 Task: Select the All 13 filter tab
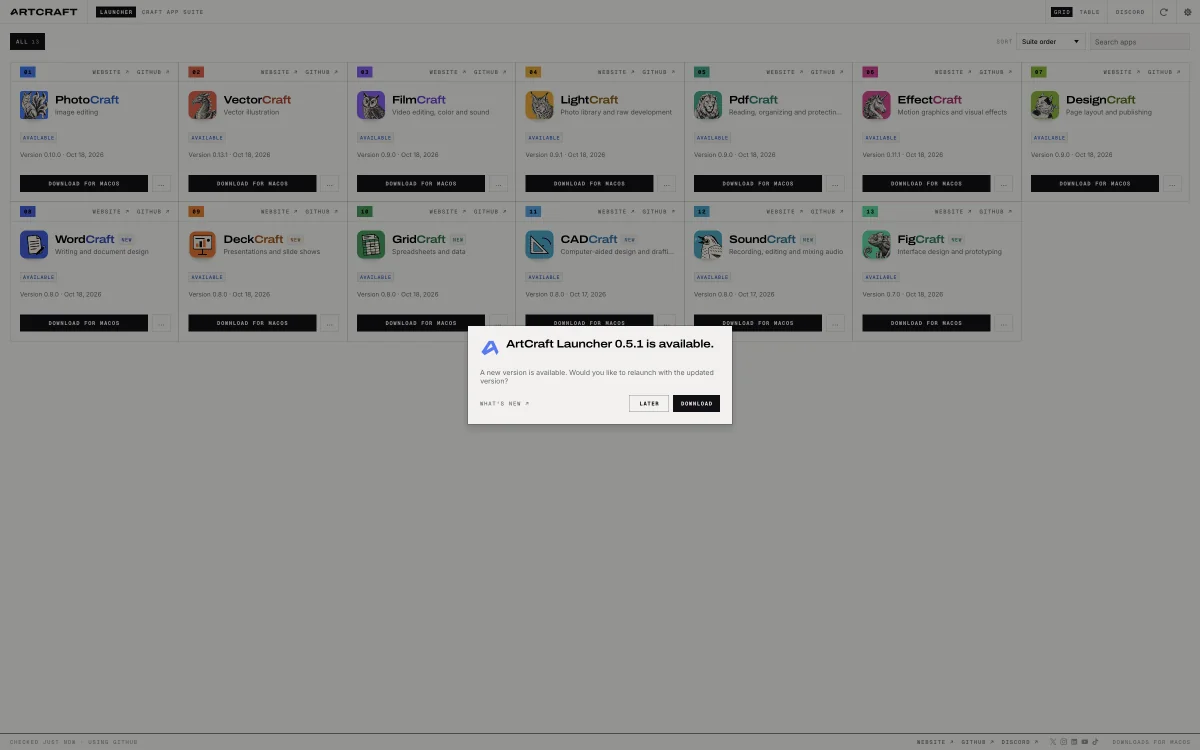(x=27, y=42)
